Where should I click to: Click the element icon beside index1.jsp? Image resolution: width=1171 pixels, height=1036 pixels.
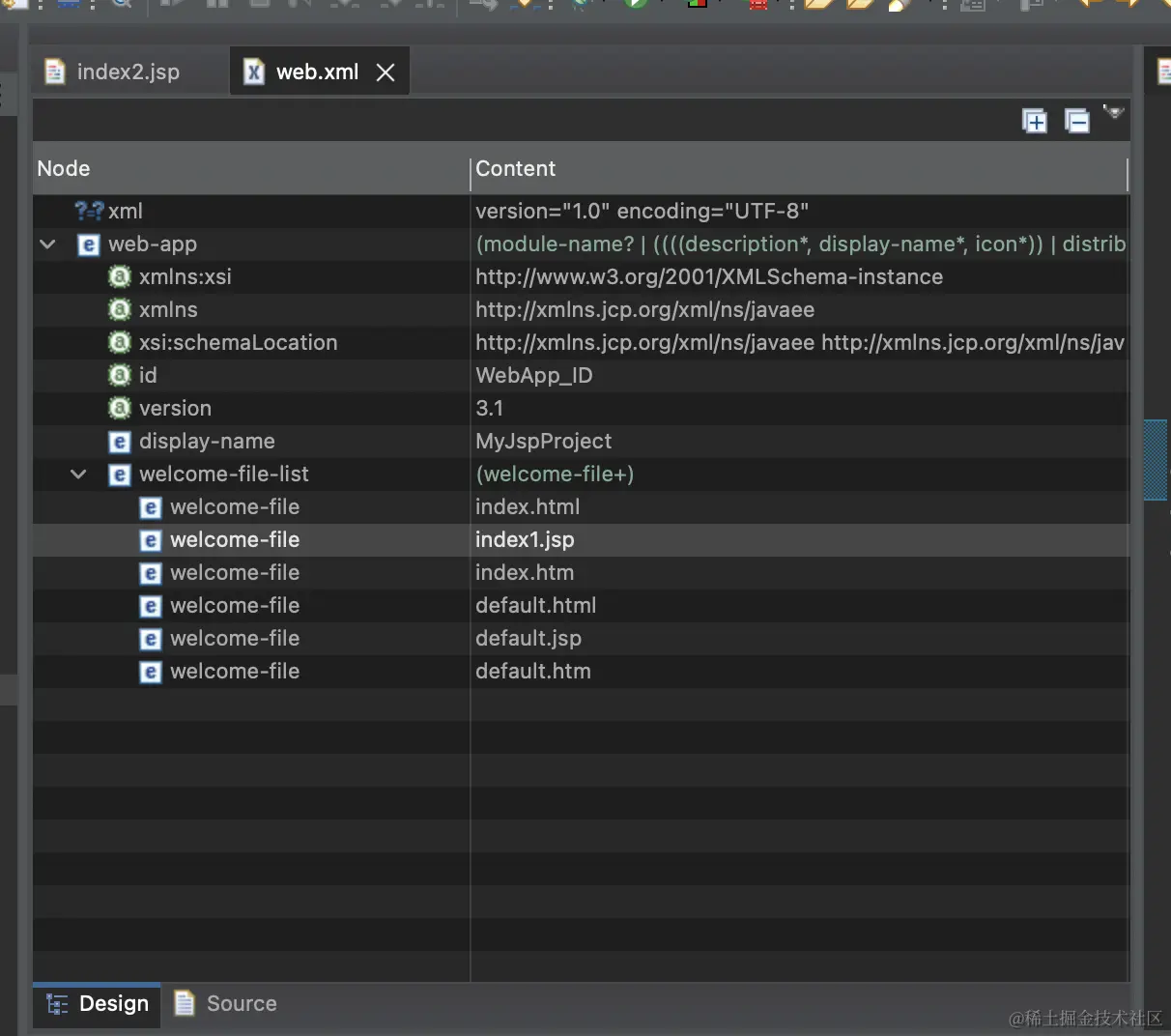pyautogui.click(x=151, y=540)
